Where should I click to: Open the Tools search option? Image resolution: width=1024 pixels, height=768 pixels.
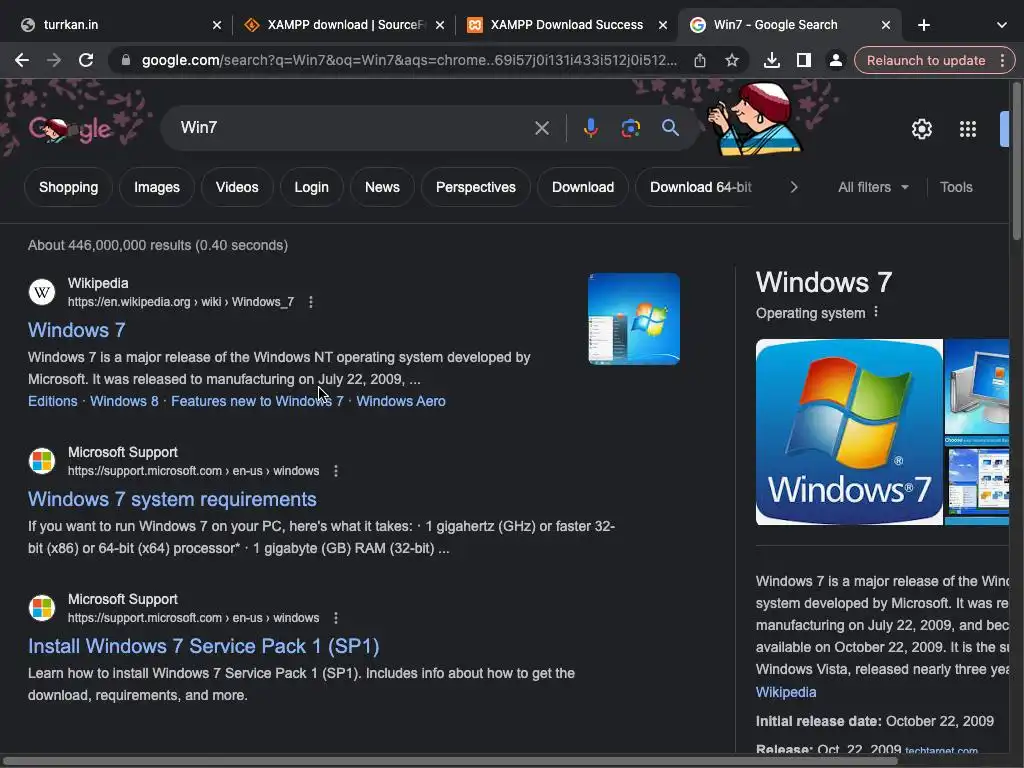pyautogui.click(x=956, y=187)
